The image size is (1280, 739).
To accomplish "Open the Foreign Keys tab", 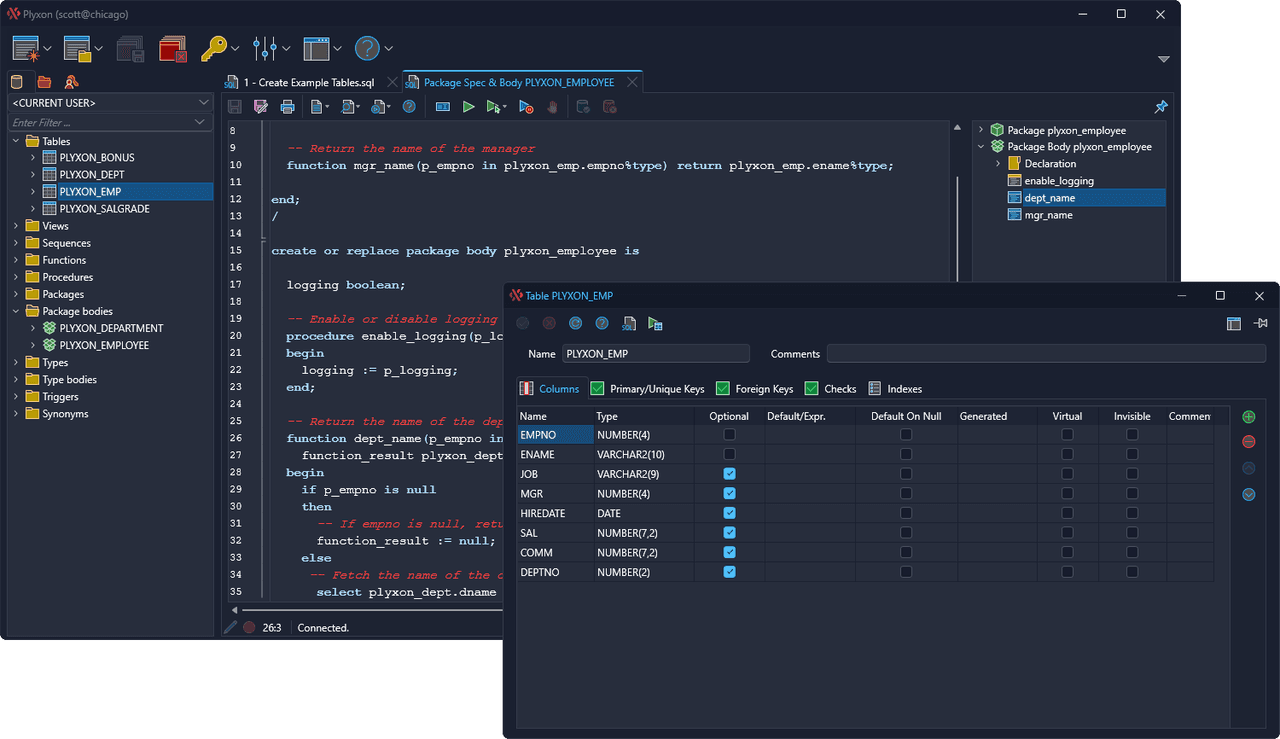I will [754, 389].
